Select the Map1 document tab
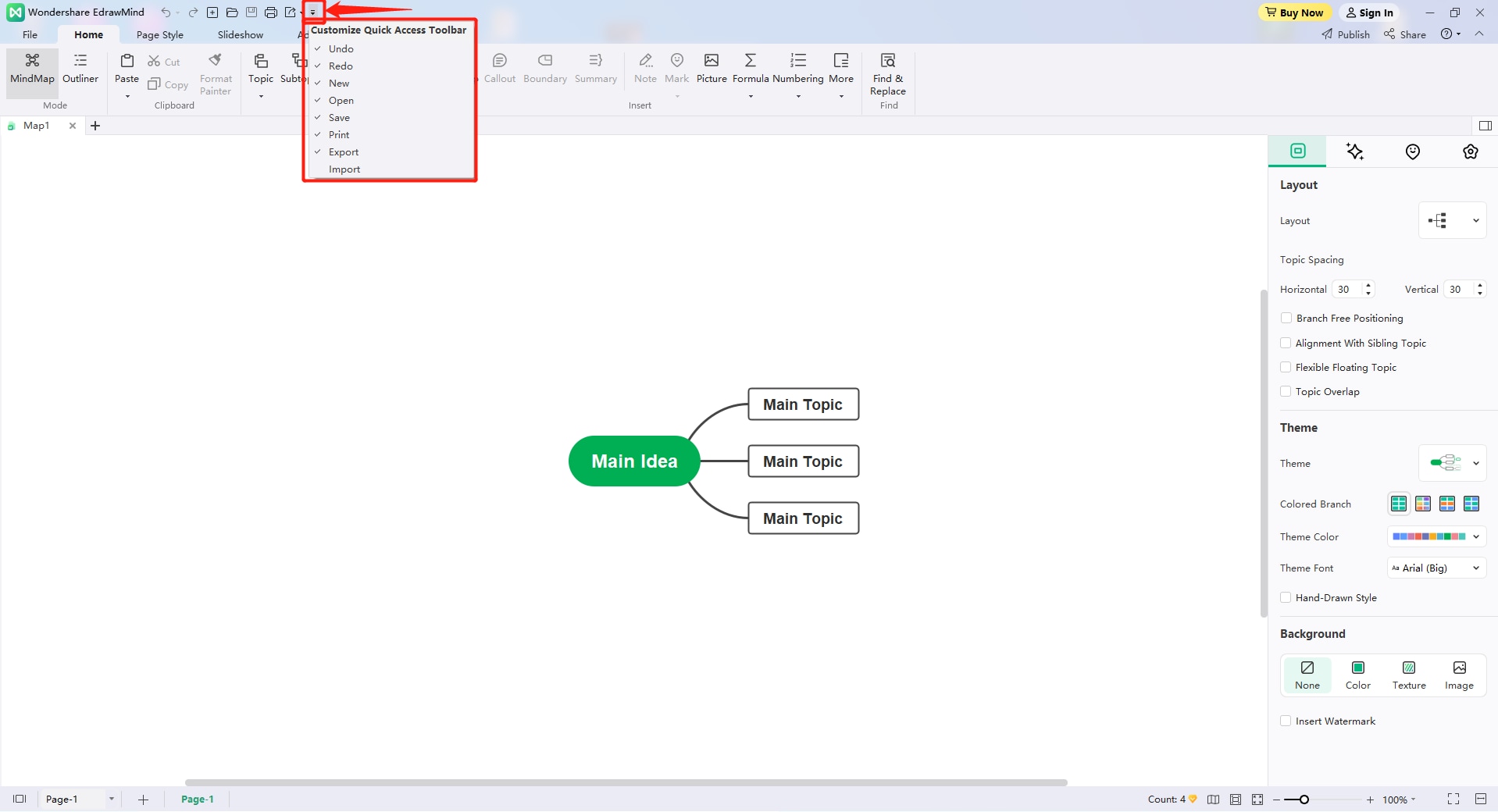Image resolution: width=1498 pixels, height=812 pixels. 36,125
